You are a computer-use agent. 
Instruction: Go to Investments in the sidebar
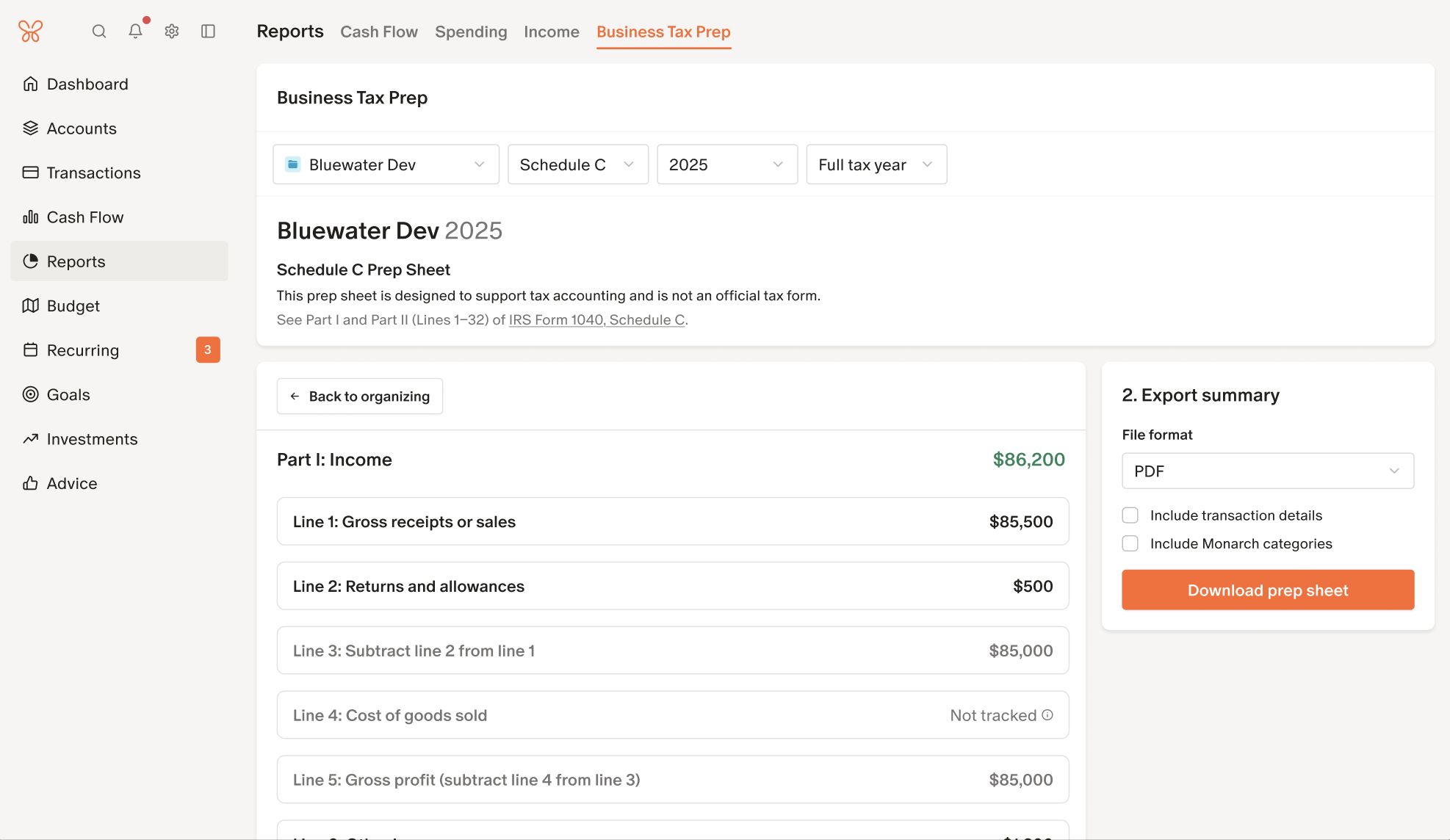click(92, 439)
